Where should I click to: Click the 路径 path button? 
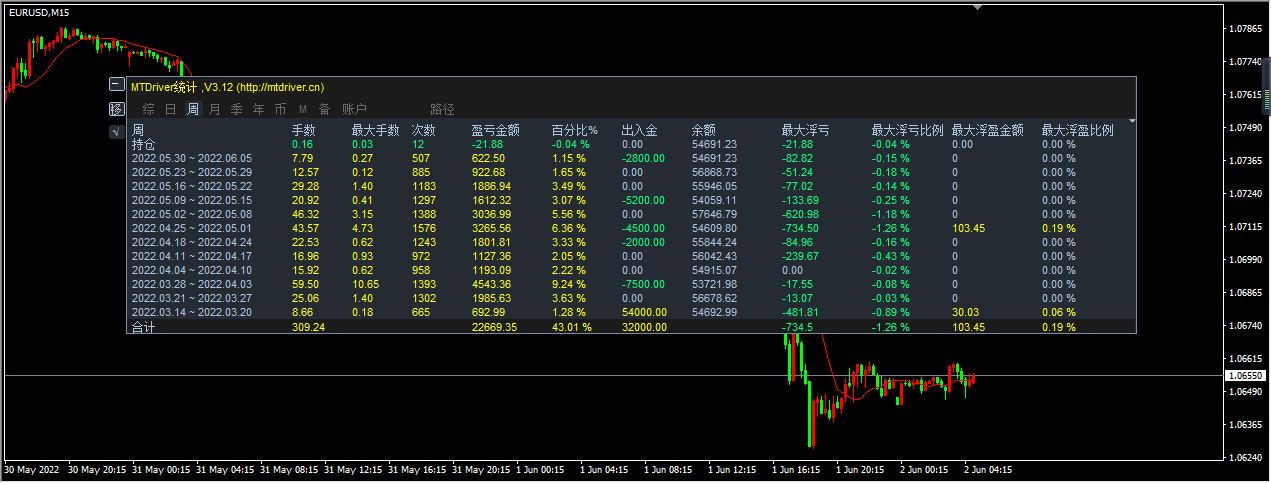(442, 109)
